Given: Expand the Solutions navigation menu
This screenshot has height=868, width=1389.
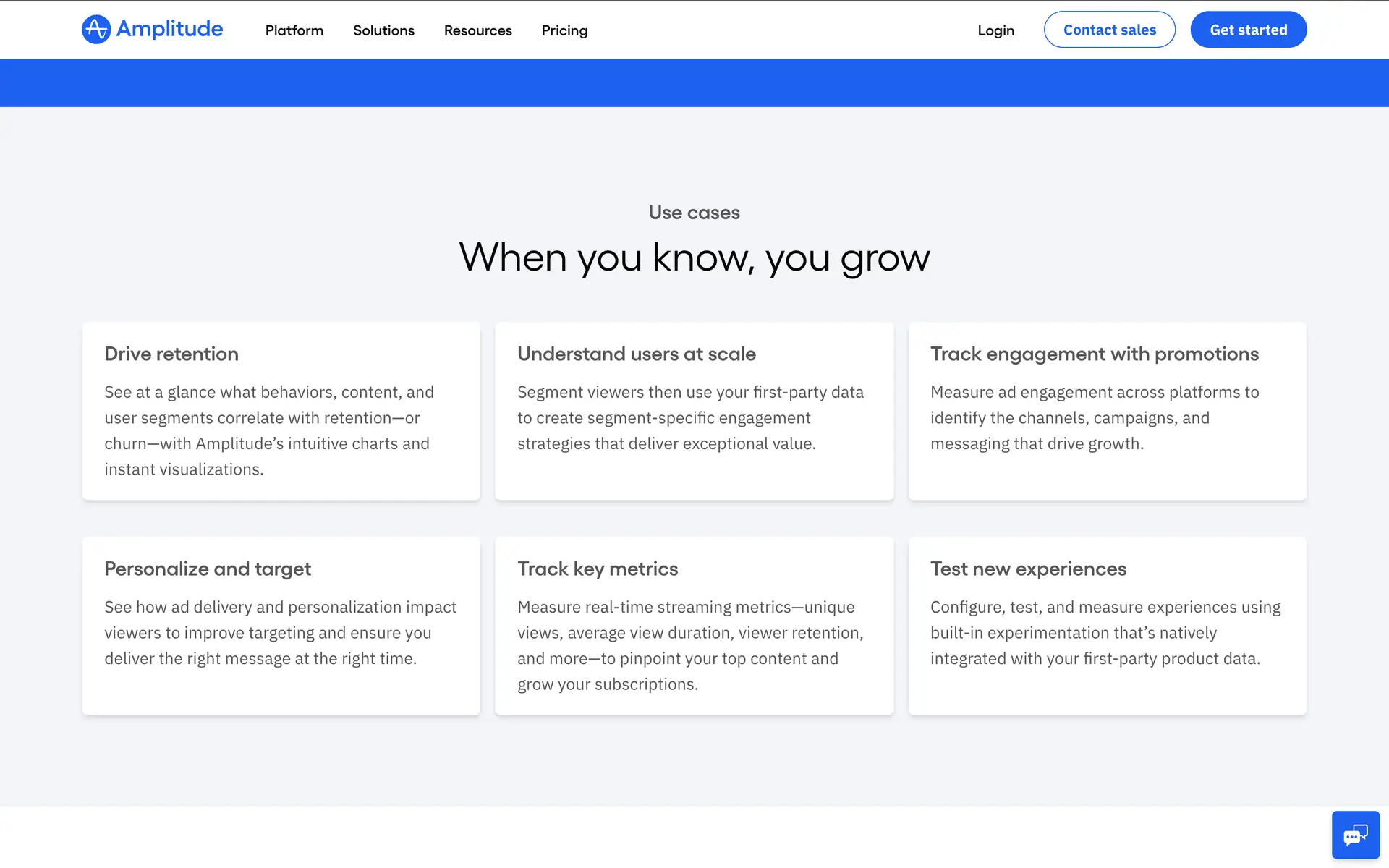Looking at the screenshot, I should pyautogui.click(x=383, y=30).
